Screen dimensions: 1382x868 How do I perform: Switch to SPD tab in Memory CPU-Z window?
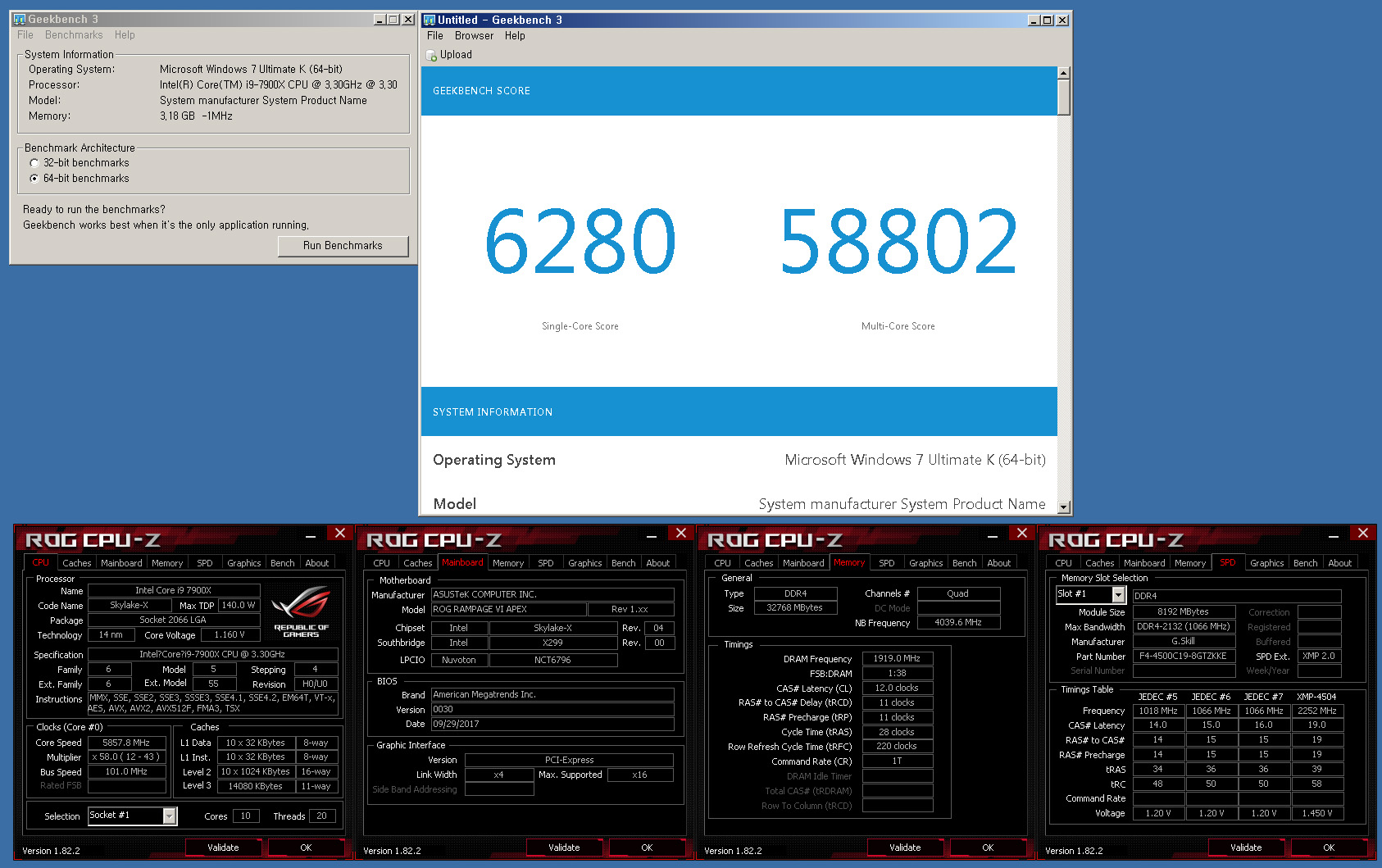(887, 563)
